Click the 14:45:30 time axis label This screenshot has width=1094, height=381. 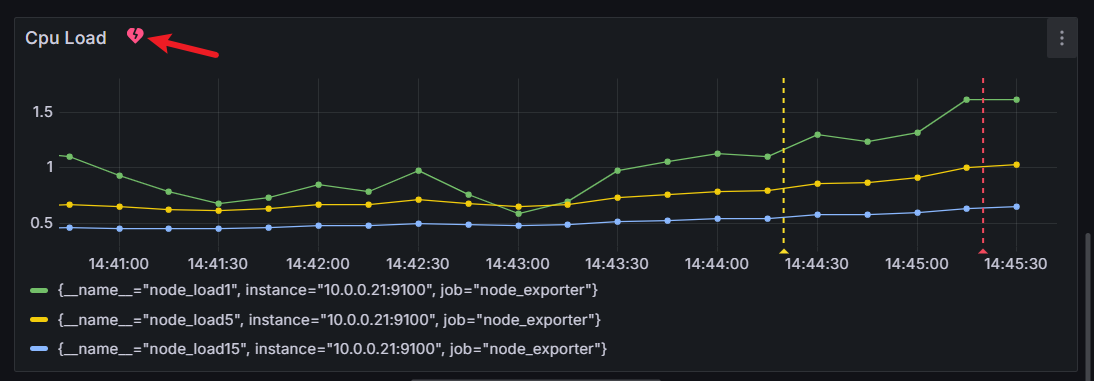click(1016, 264)
